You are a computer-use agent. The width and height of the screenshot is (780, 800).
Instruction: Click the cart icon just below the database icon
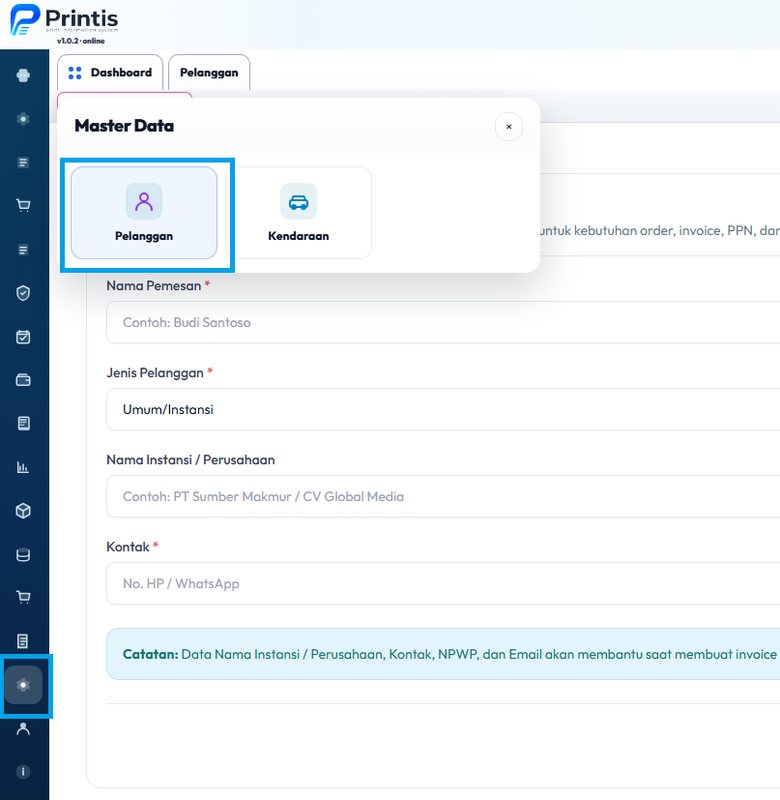[x=23, y=597]
